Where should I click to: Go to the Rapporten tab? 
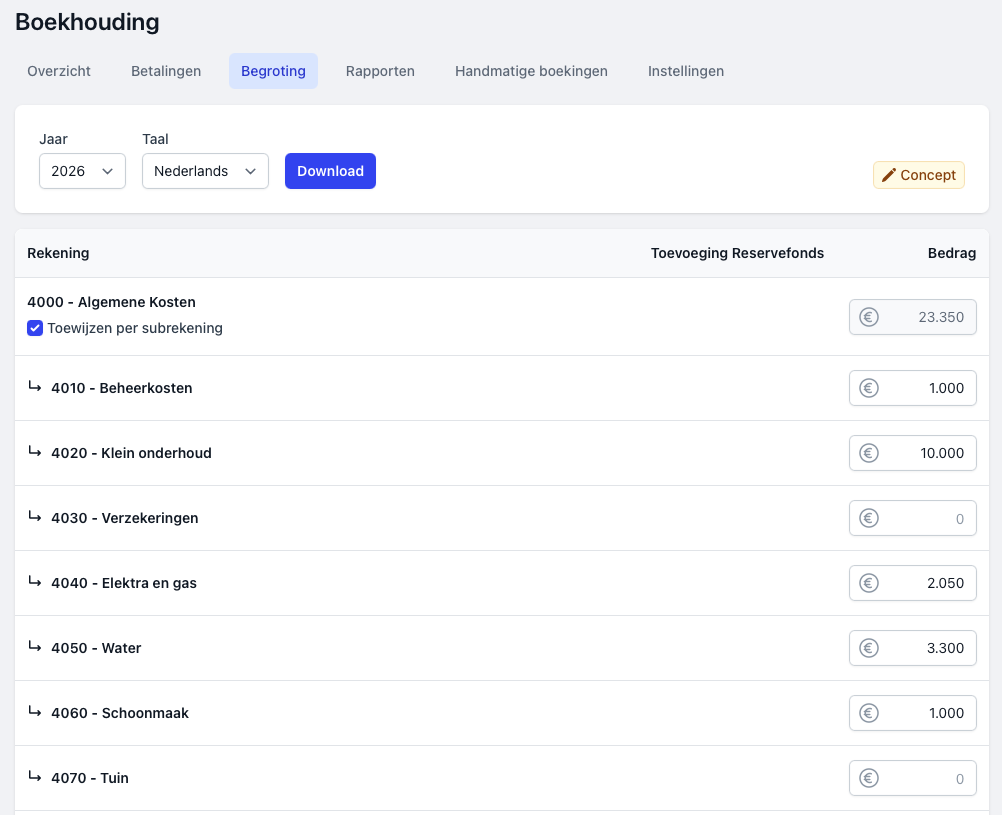(380, 71)
